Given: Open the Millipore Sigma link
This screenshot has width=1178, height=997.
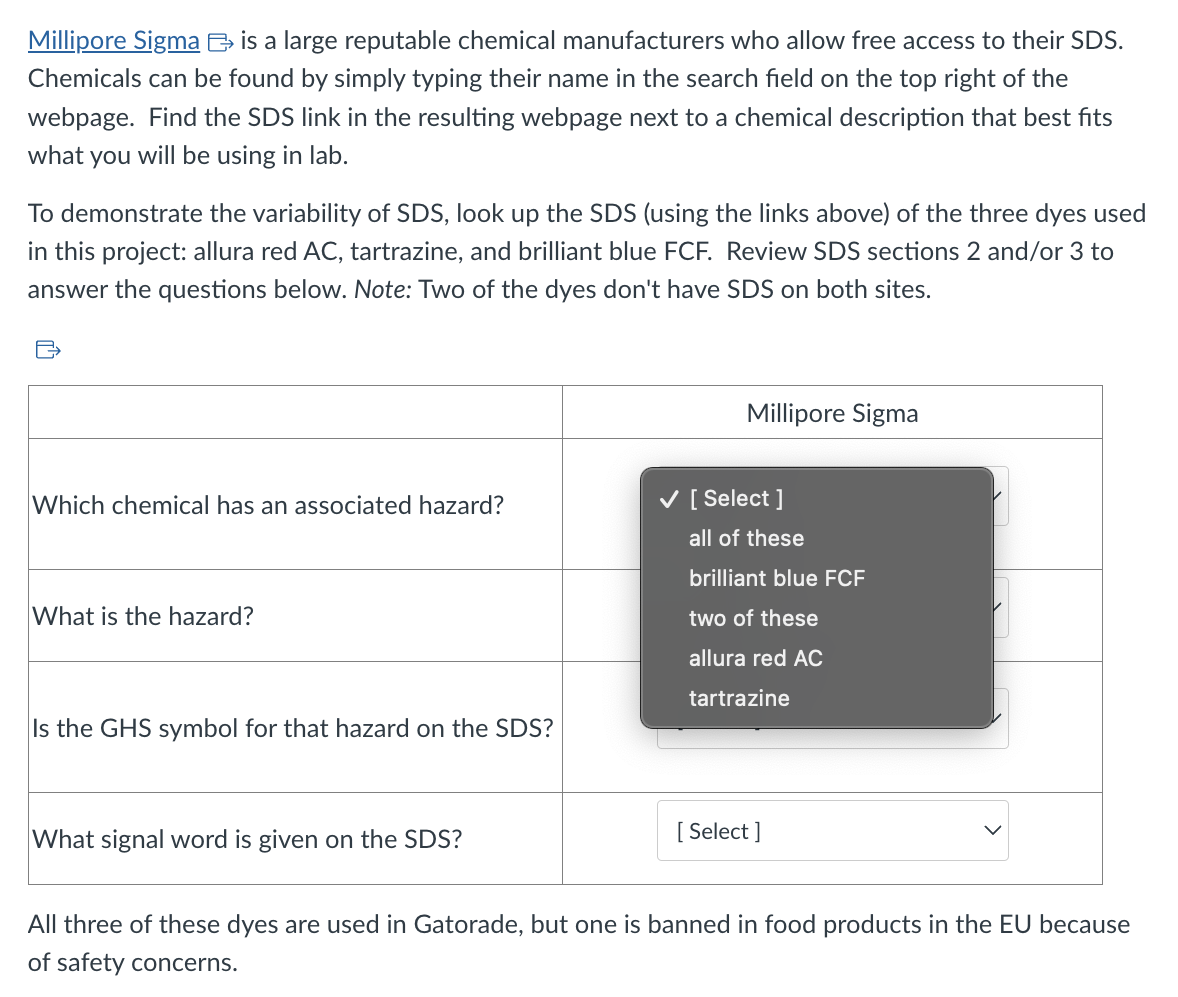Looking at the screenshot, I should pos(113,41).
